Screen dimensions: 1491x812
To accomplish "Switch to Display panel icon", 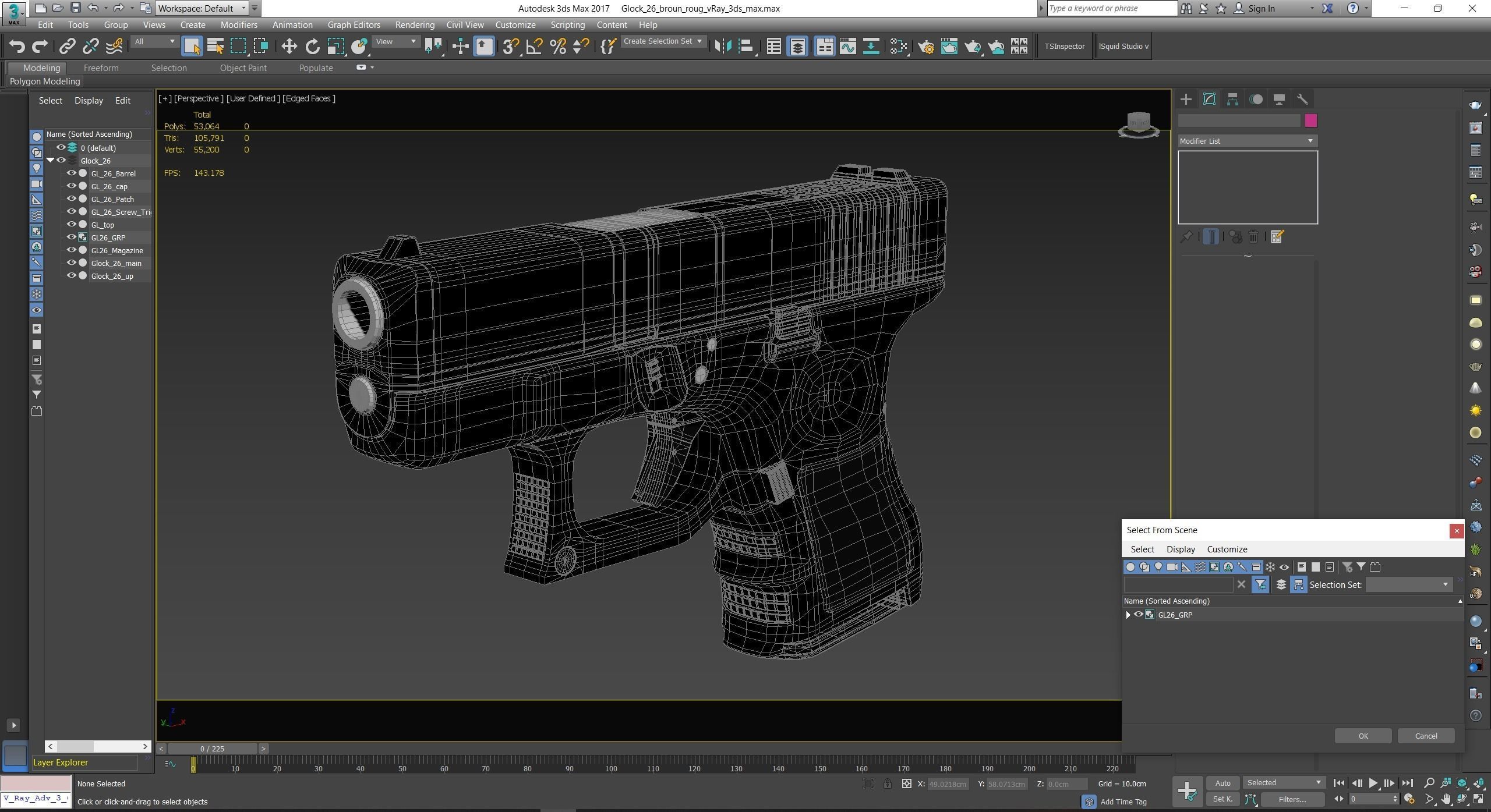I will (1279, 99).
